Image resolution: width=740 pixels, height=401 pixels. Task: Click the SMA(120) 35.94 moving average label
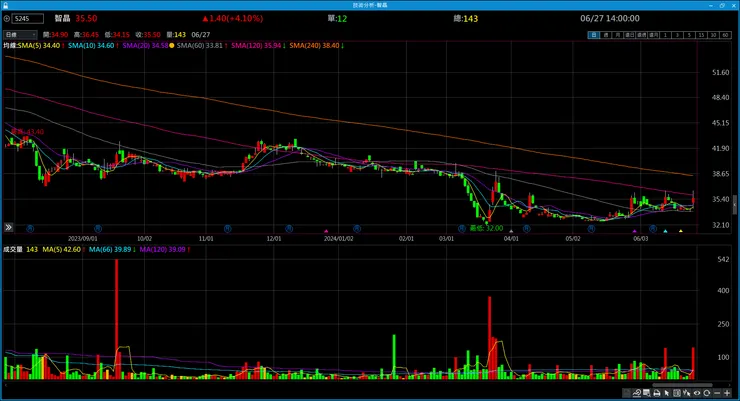[258, 45]
